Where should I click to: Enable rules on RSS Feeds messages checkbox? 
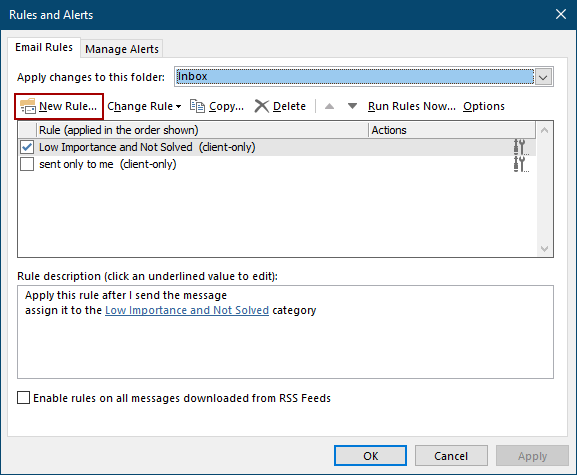point(24,398)
